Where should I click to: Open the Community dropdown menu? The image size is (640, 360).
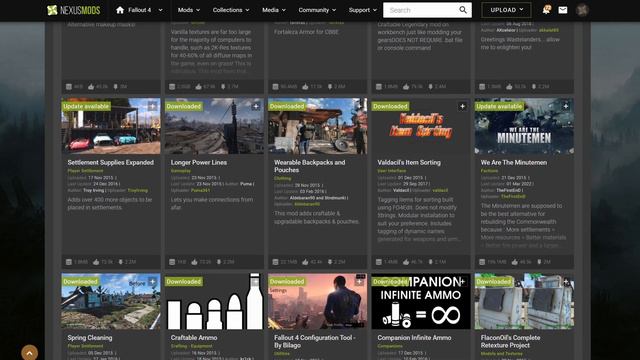point(317,10)
